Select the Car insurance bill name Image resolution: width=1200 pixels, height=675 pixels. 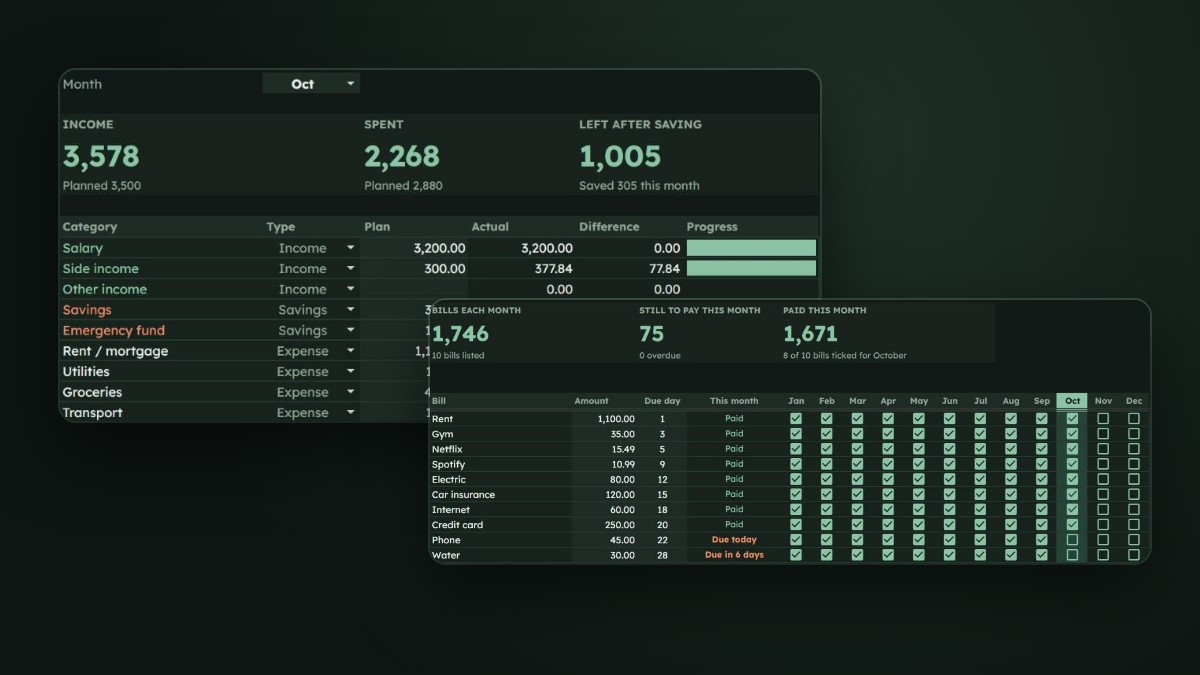(x=463, y=495)
